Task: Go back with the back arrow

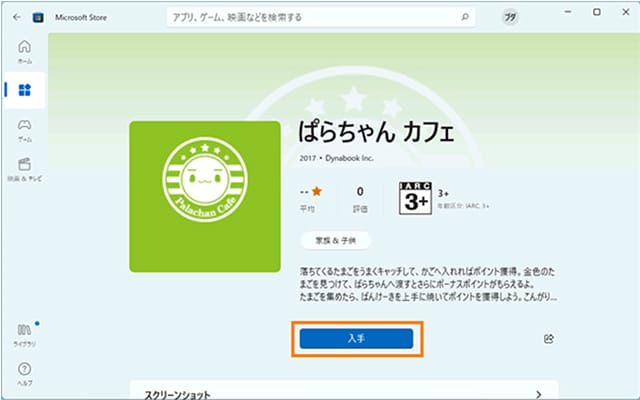Action: pyautogui.click(x=17, y=17)
